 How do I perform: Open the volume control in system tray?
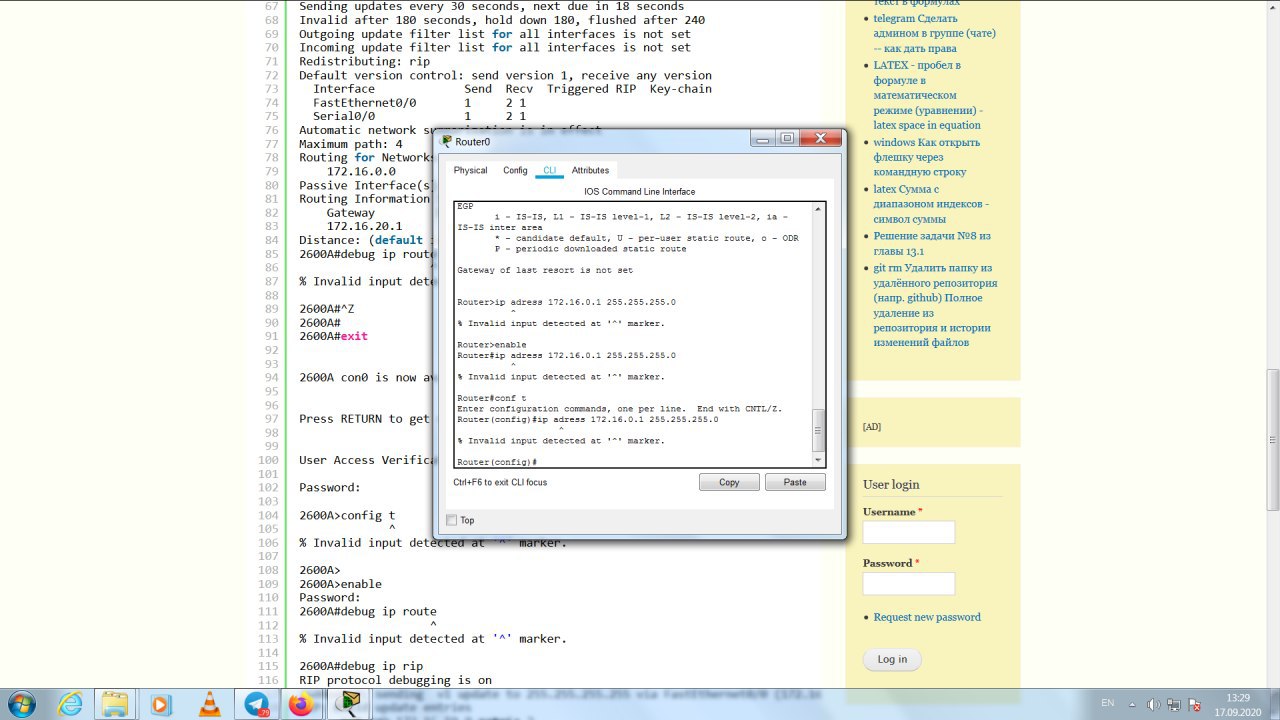[x=1153, y=704]
